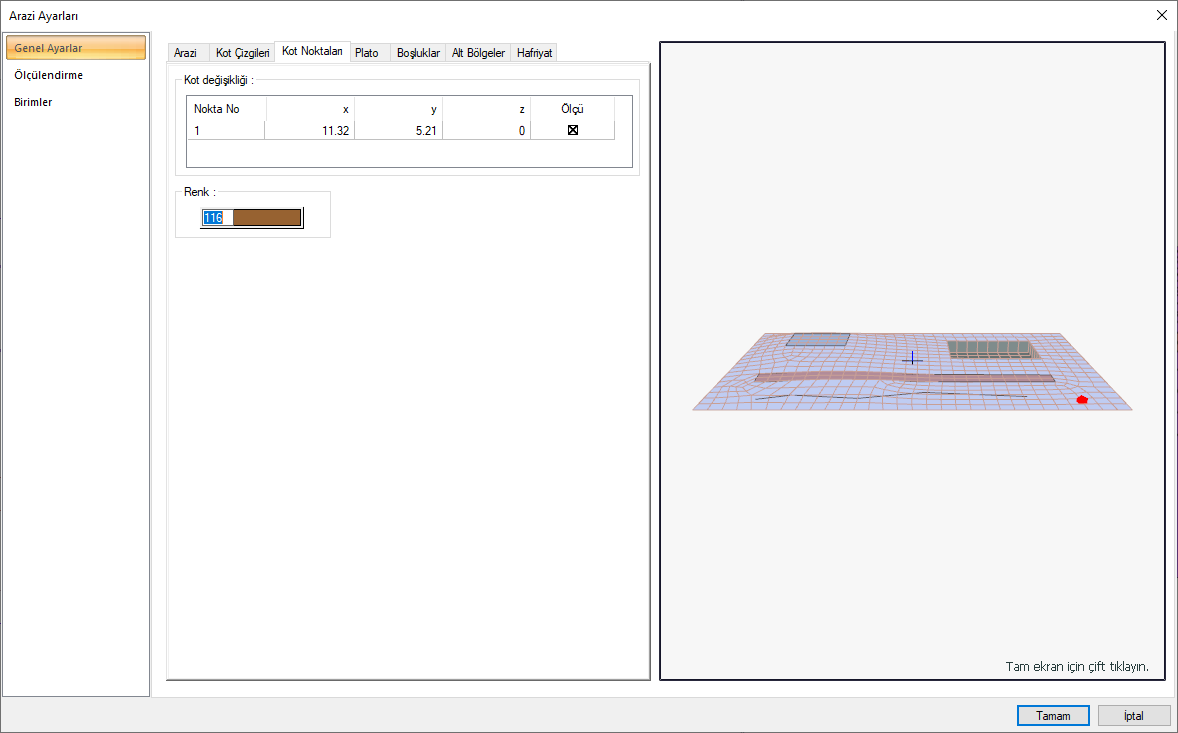Go to the Hafriyat tab
The height and width of the screenshot is (733, 1178).
(x=534, y=53)
